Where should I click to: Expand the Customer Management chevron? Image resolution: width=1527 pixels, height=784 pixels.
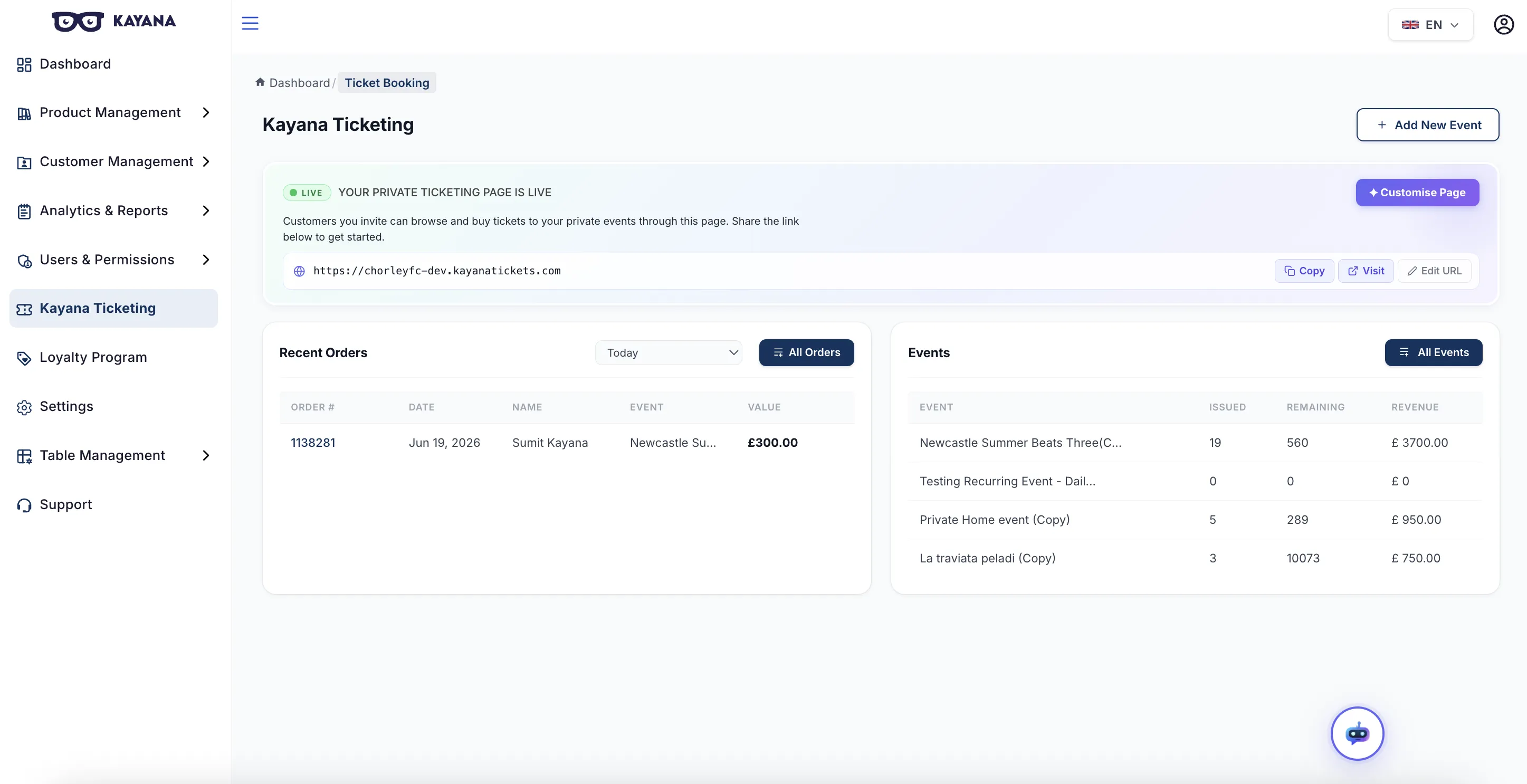pos(206,162)
